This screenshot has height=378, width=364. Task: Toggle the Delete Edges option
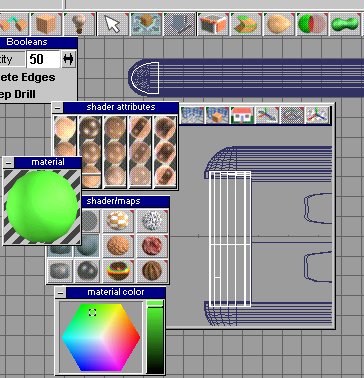tap(27, 77)
